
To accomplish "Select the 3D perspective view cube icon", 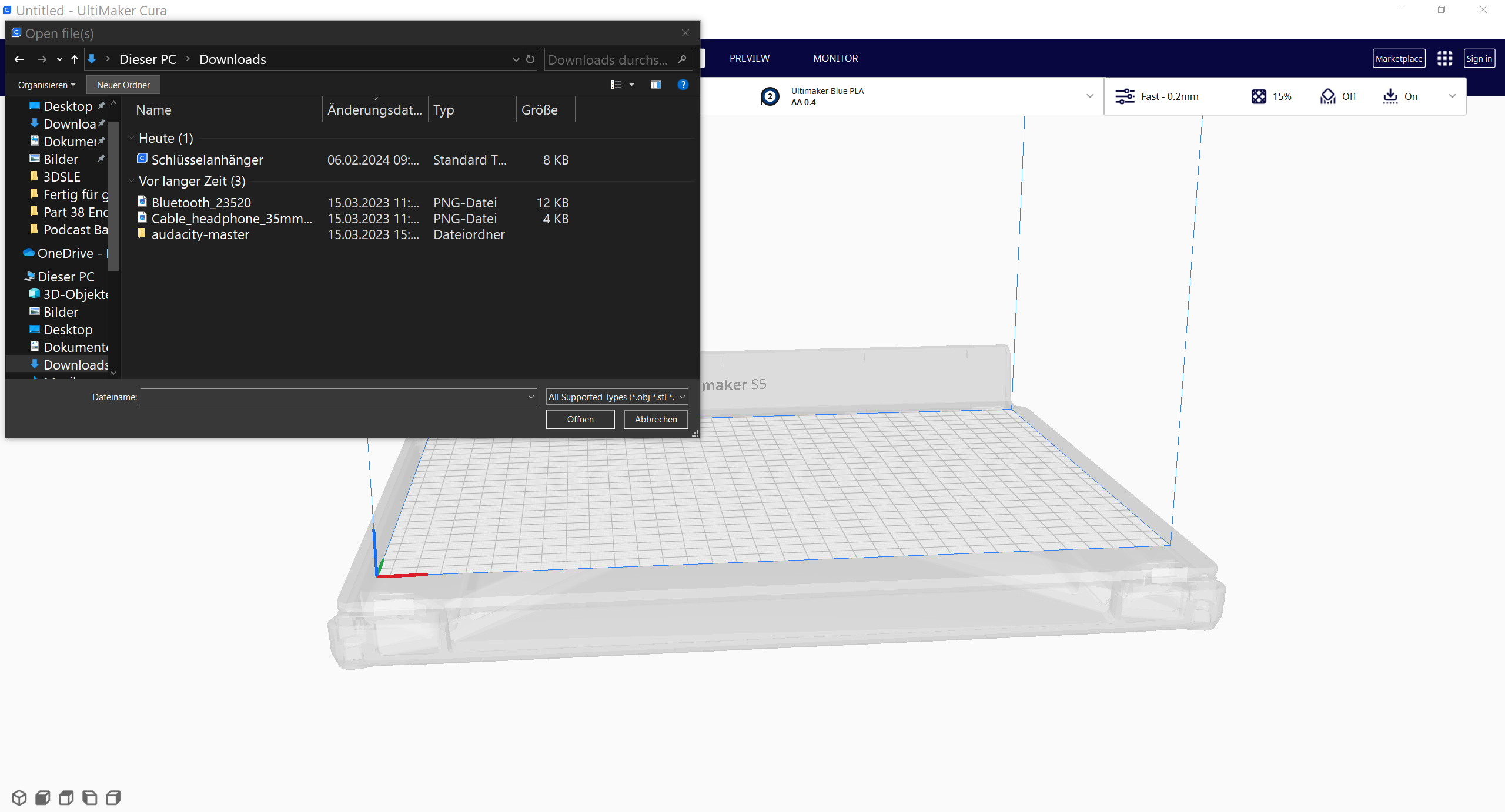I will coord(19,797).
